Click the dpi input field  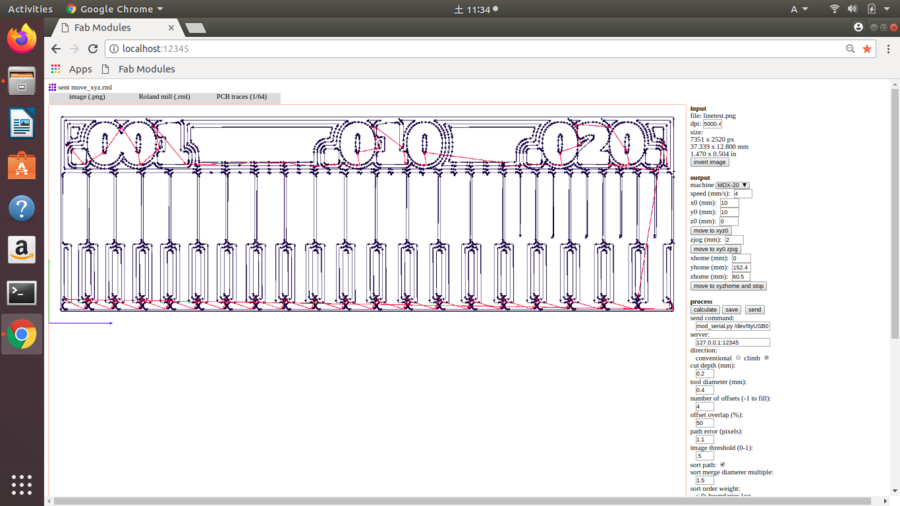pos(712,124)
